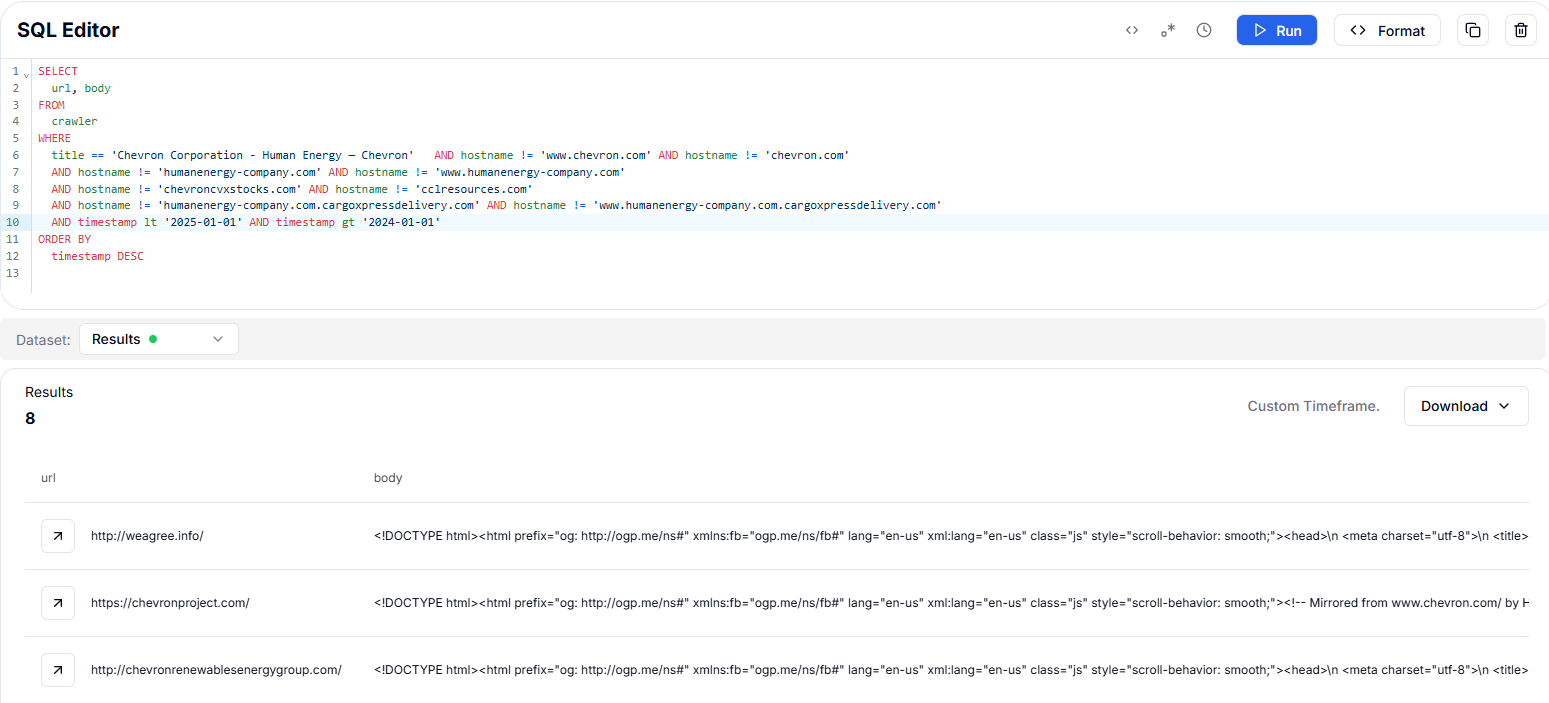Click the SQL Editor heading
Image resolution: width=1549 pixels, height=703 pixels.
coord(68,30)
